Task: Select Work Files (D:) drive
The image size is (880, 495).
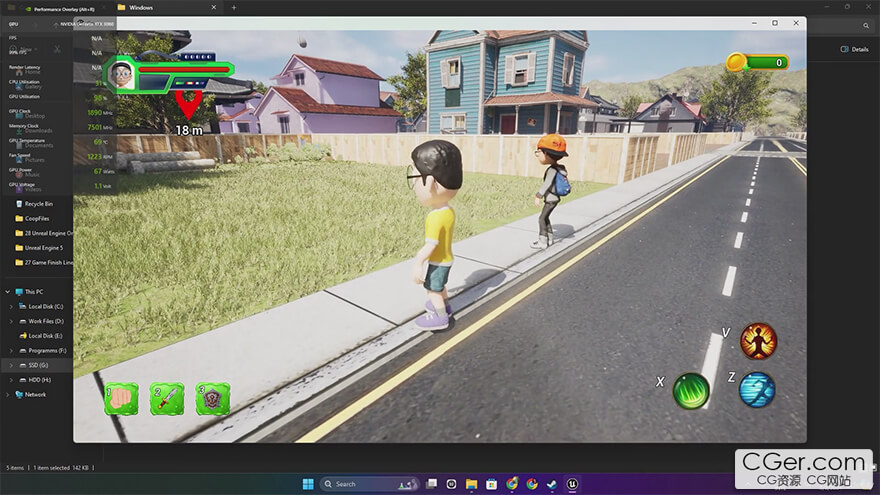Action: click(x=42, y=321)
